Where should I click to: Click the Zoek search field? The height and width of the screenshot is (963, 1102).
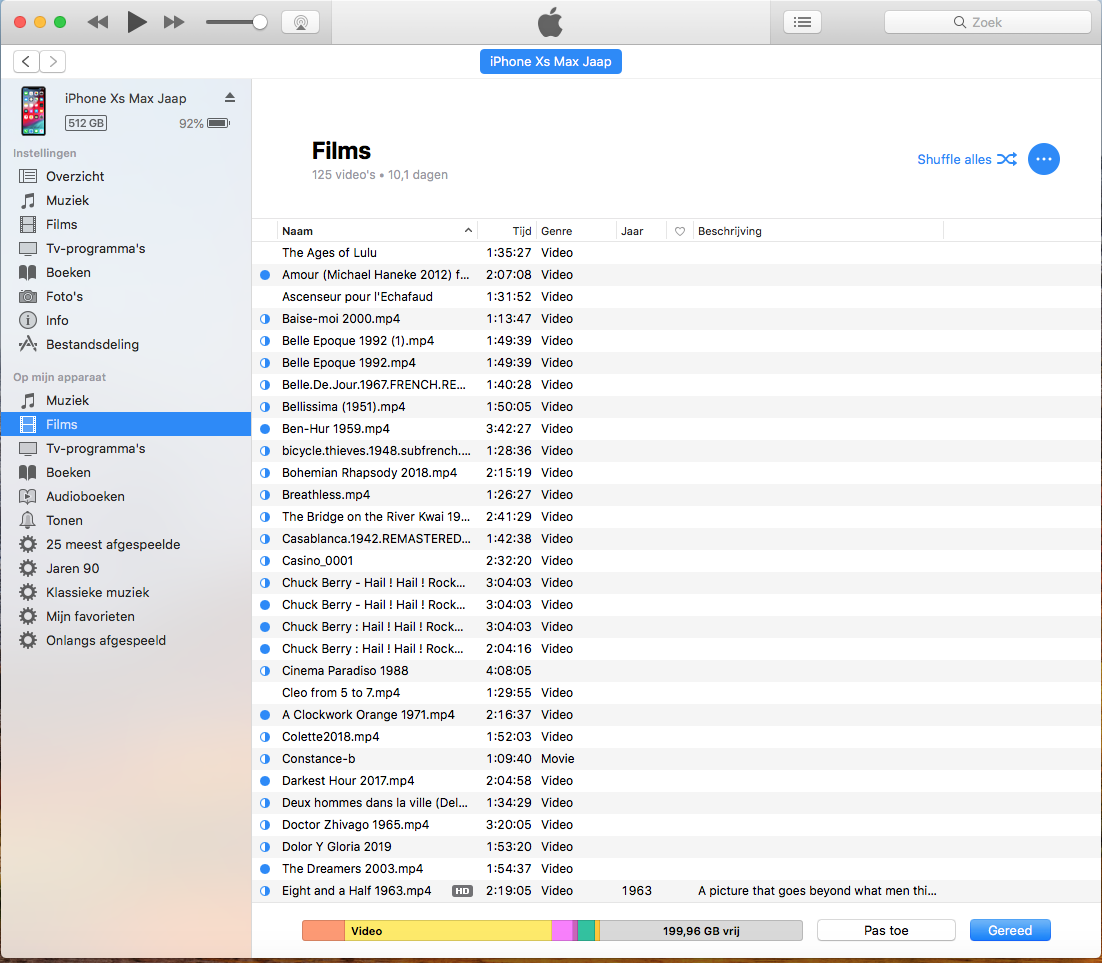click(x=987, y=22)
